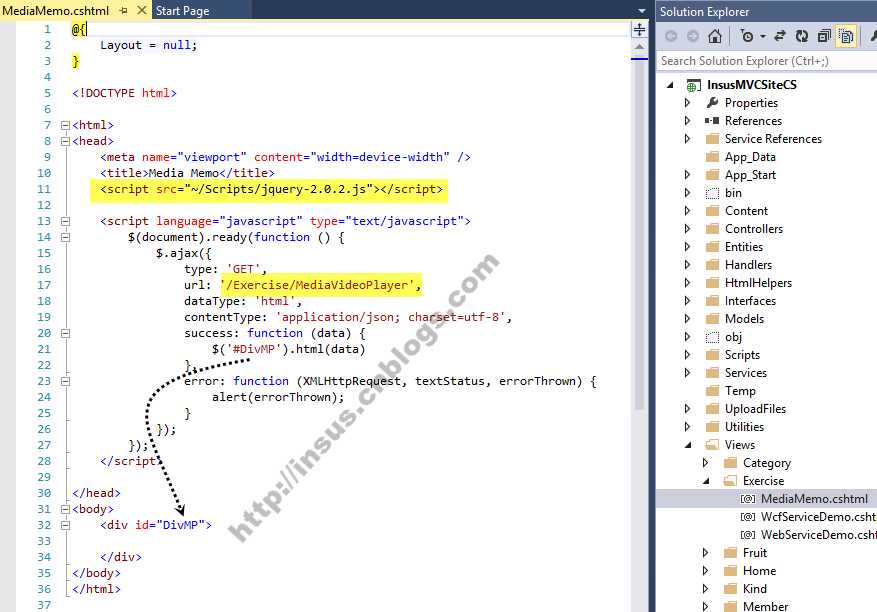Image resolution: width=877 pixels, height=612 pixels.
Task: Click the editor vertical scrollbar thumb
Action: (x=639, y=234)
